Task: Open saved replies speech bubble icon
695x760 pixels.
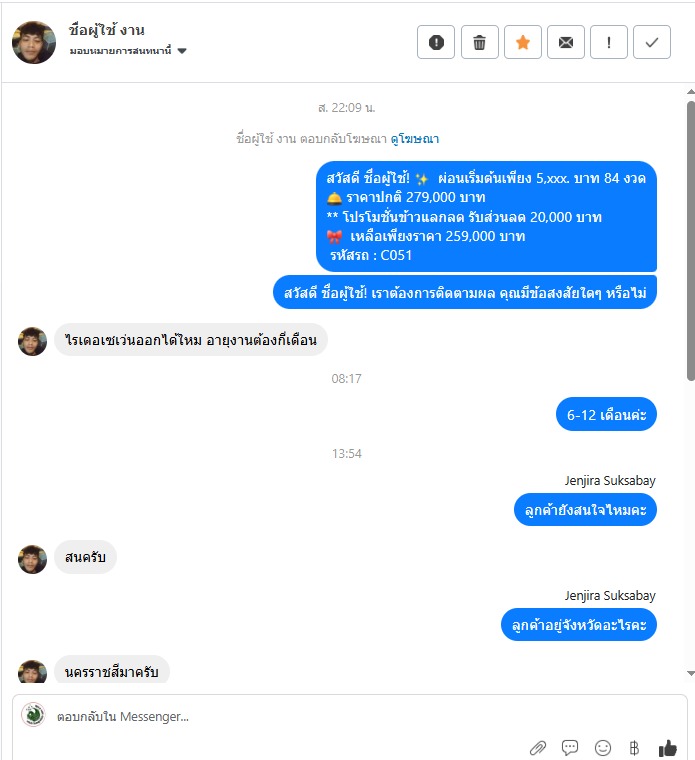Action: (570, 747)
